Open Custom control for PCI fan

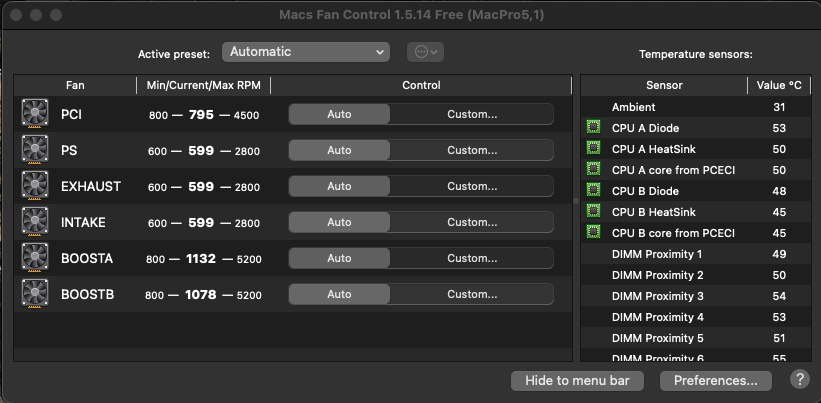pyautogui.click(x=472, y=114)
